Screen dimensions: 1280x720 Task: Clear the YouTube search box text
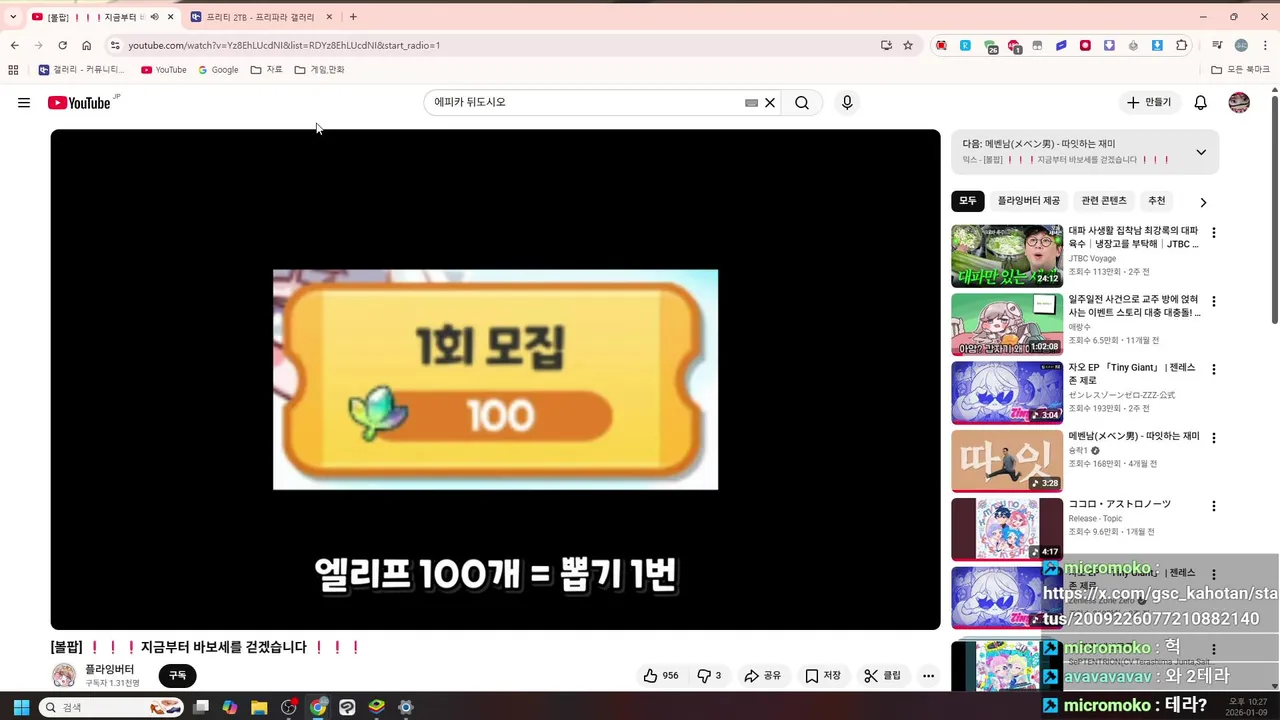[770, 102]
